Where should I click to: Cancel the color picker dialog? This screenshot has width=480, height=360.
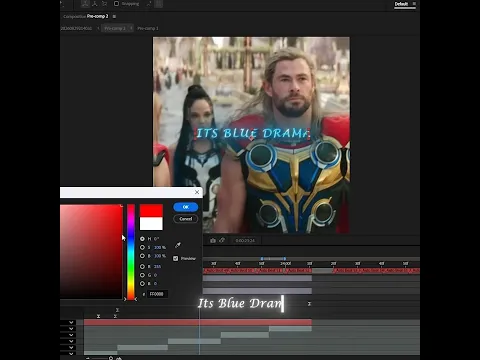[x=186, y=219]
